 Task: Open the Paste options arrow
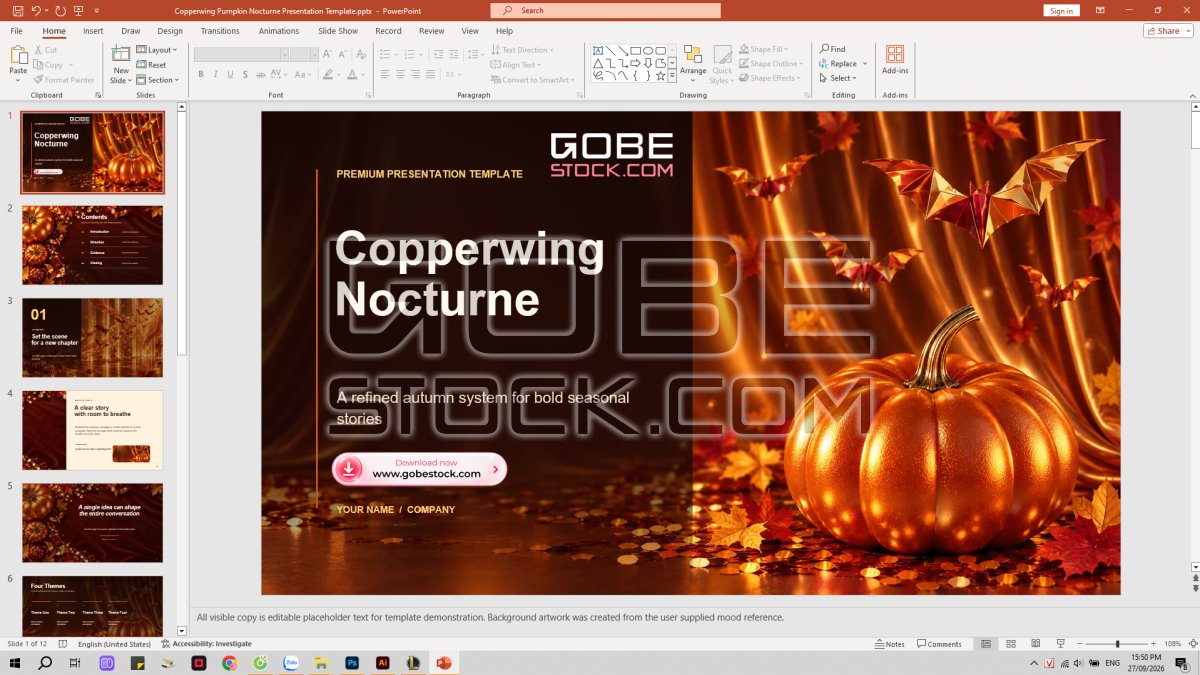pyautogui.click(x=18, y=80)
